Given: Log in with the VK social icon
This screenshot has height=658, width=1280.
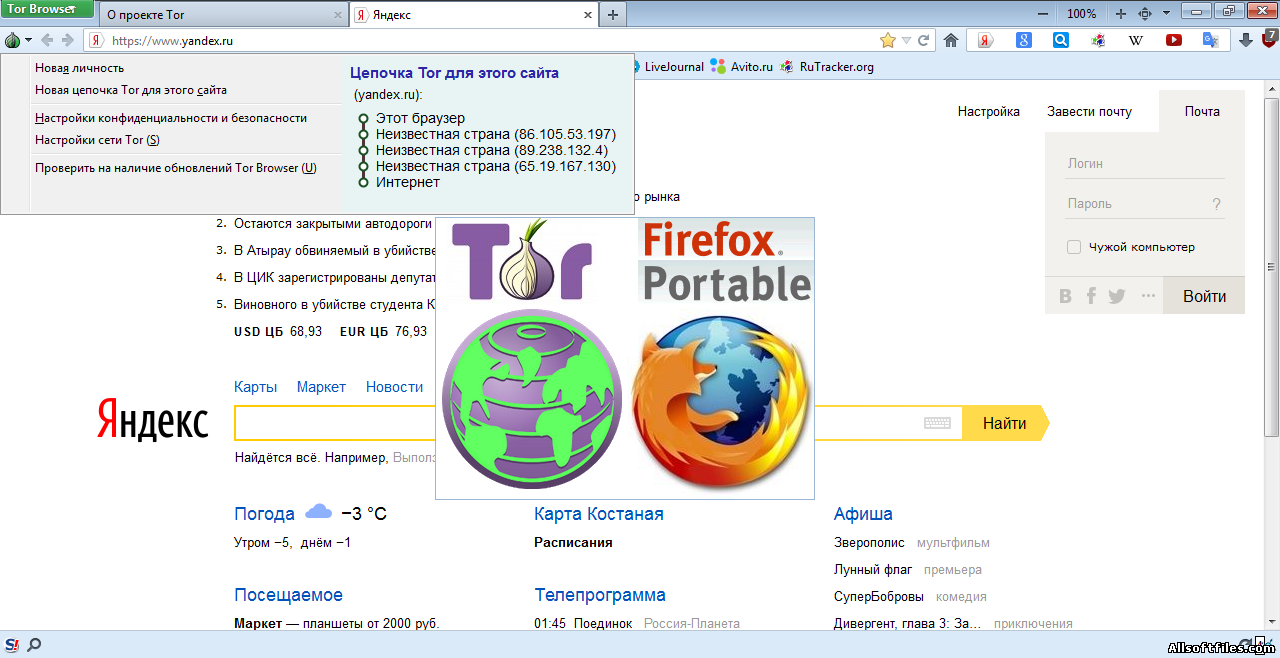Looking at the screenshot, I should tap(1065, 296).
